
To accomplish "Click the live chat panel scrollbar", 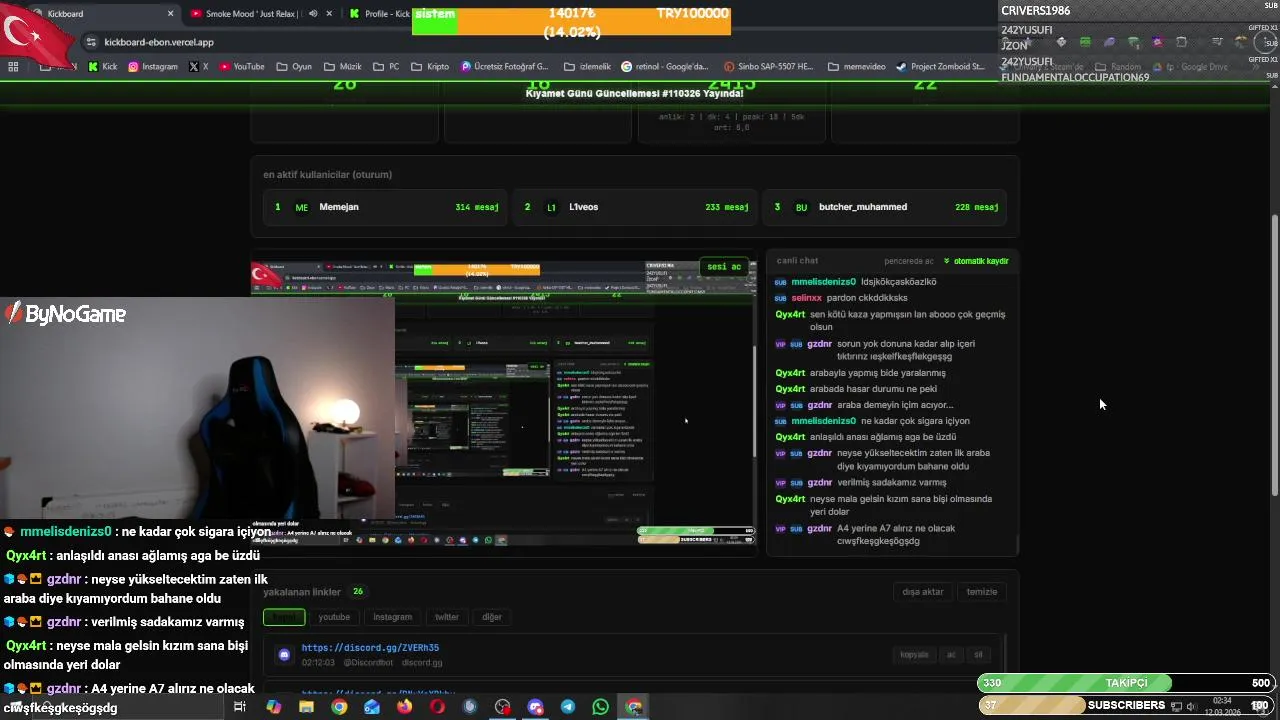I will [x=1016, y=545].
